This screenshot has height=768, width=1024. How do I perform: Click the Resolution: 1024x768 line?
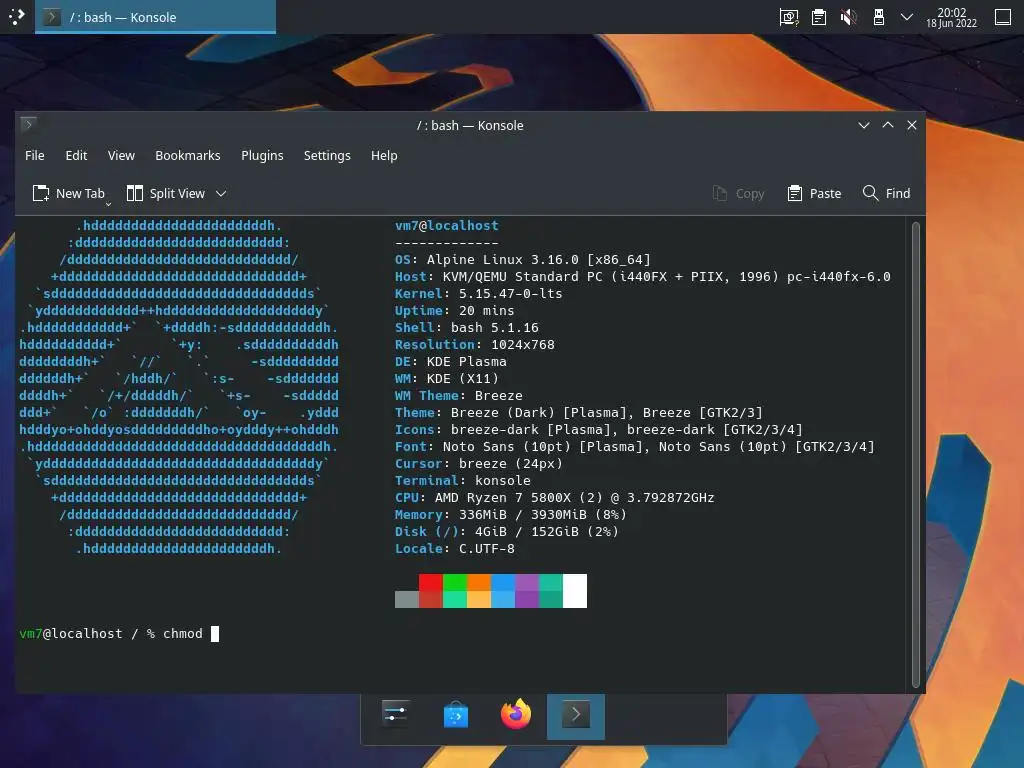click(475, 344)
